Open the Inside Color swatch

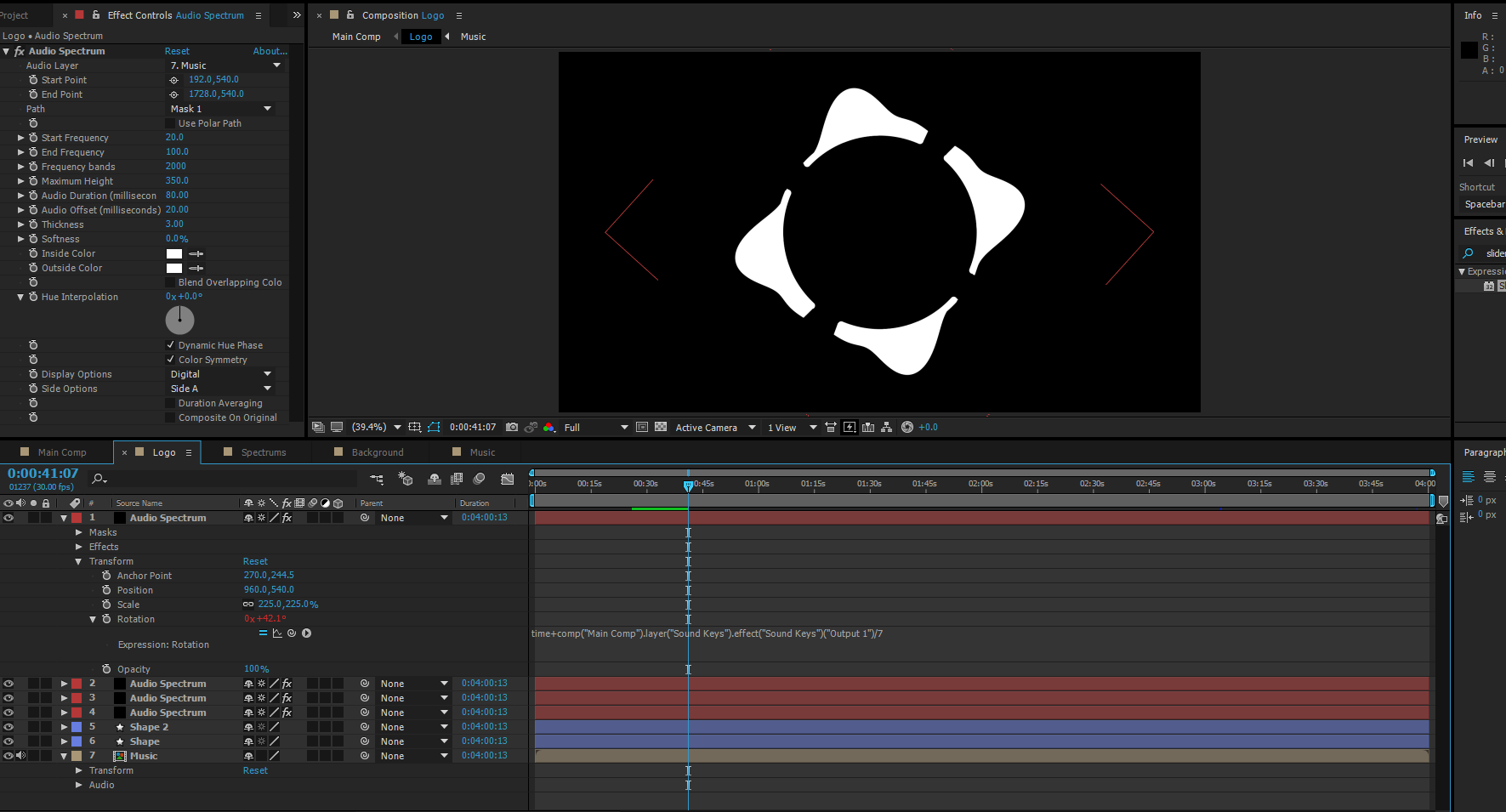coord(174,253)
